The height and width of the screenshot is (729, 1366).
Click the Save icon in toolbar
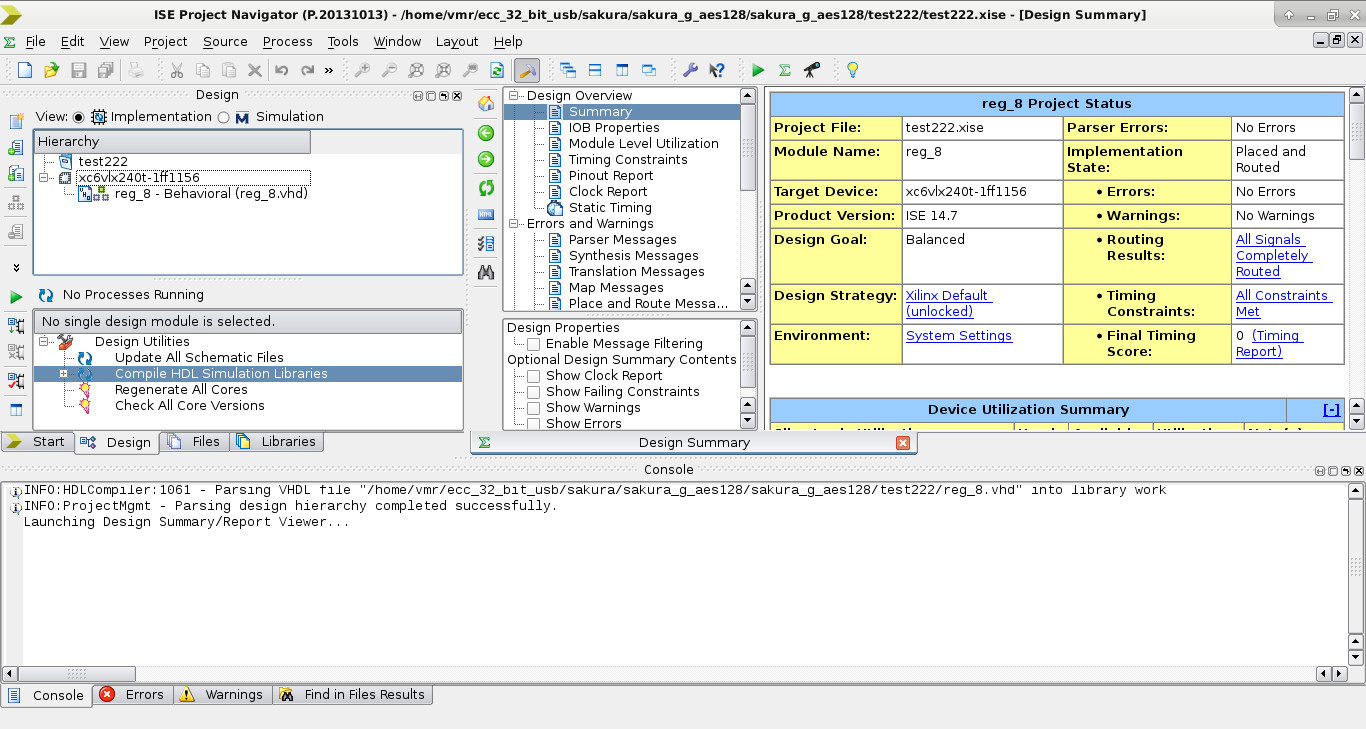79,70
